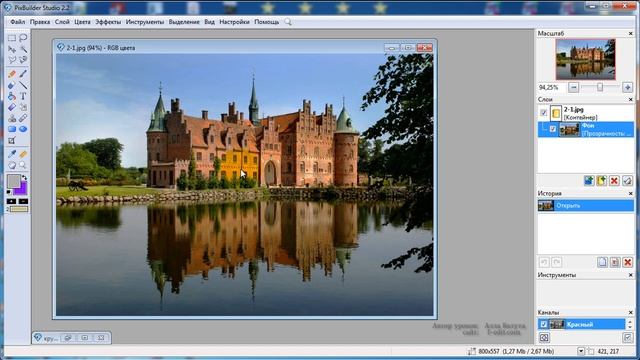Viewport: 640px width, 360px height.
Task: Swap foreground and background colors arrow
Action: [24, 178]
